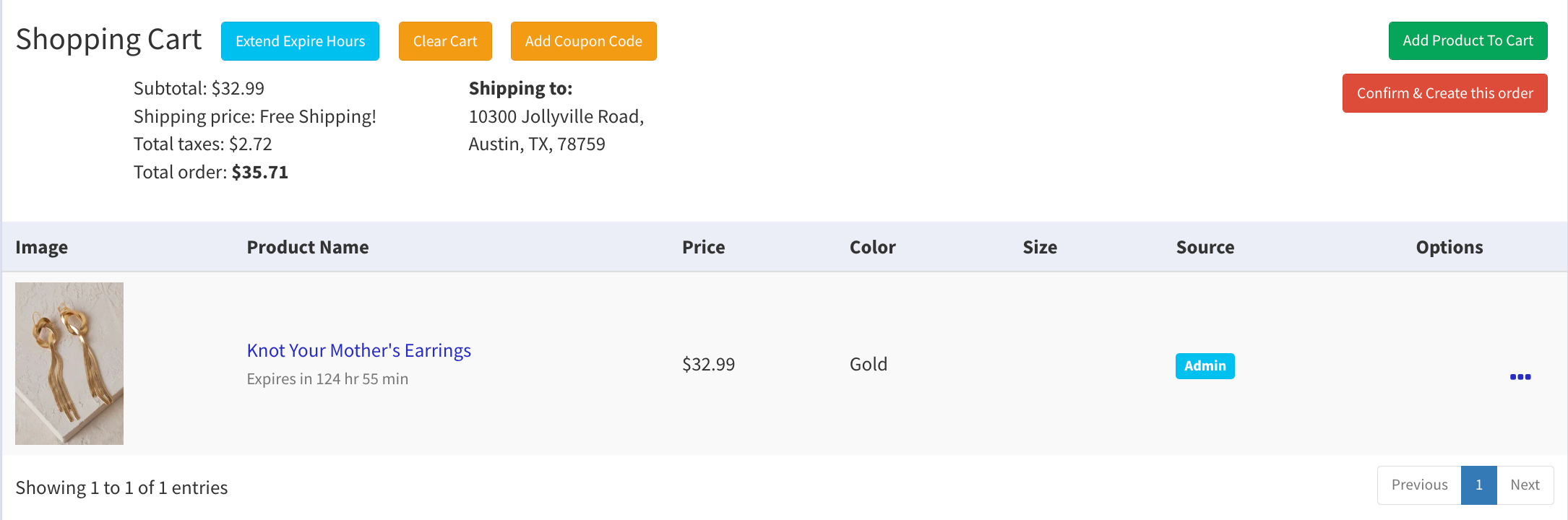Clear the cart with Clear Cart

(445, 41)
